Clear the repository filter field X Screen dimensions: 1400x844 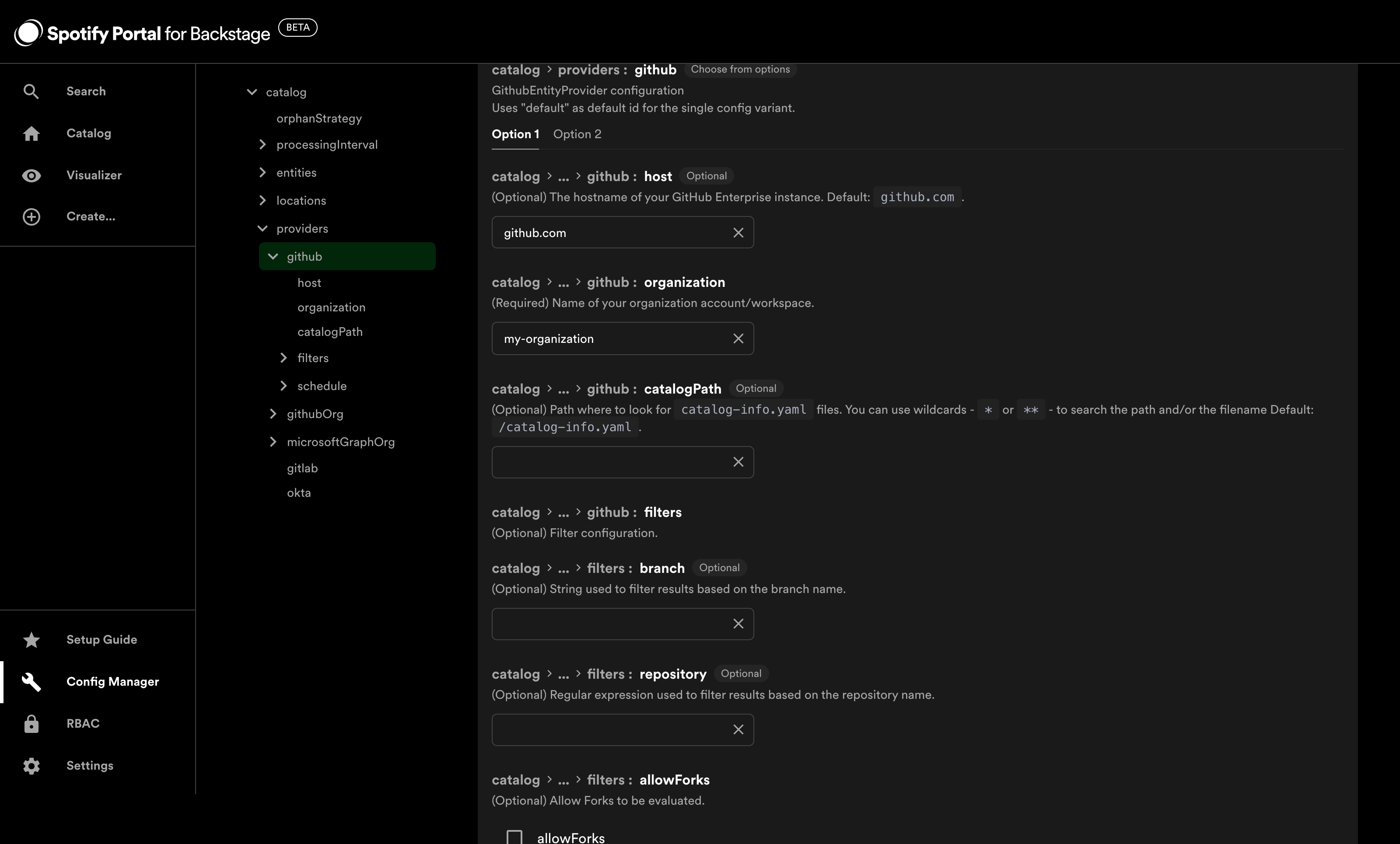(738, 730)
